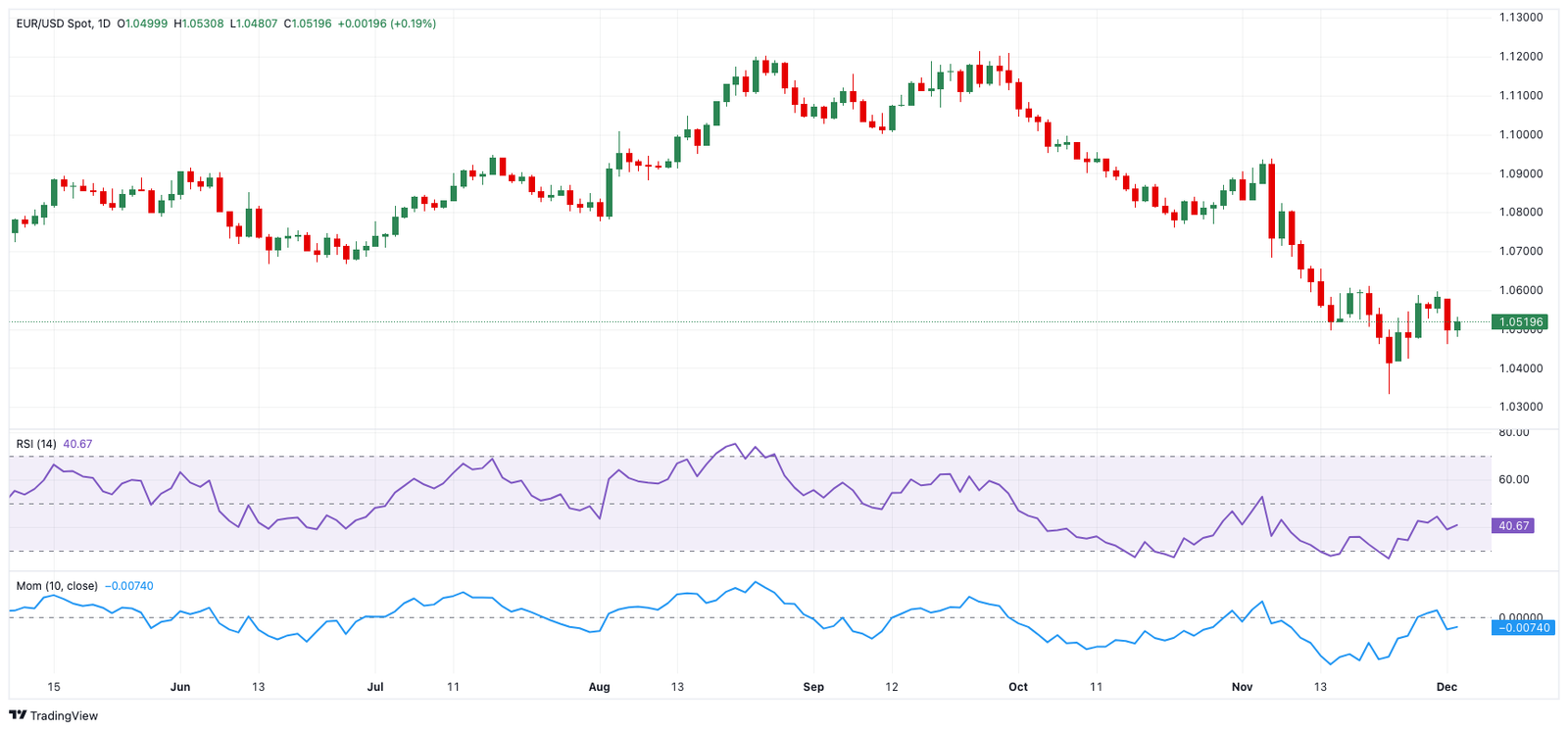Click the last green candle on the chart
This screenshot has height=731, width=1568.
[x=1457, y=325]
